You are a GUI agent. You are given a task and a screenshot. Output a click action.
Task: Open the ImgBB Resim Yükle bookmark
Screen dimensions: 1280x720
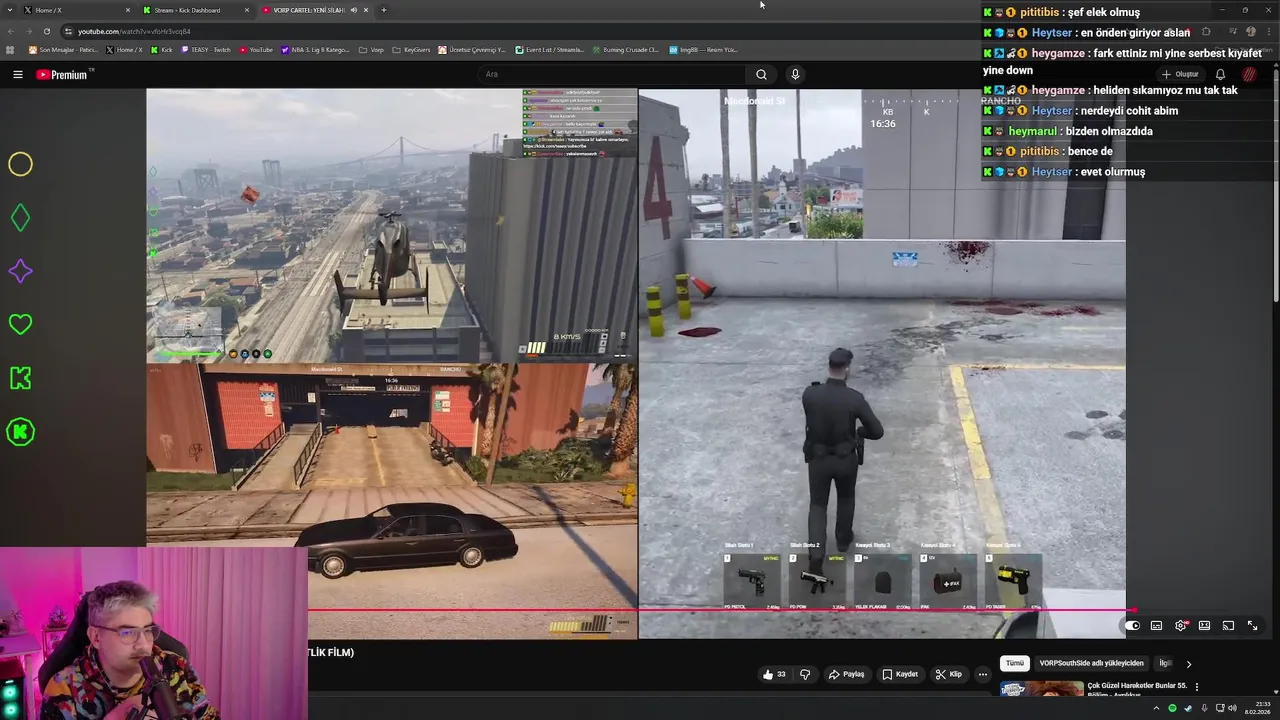pos(703,50)
